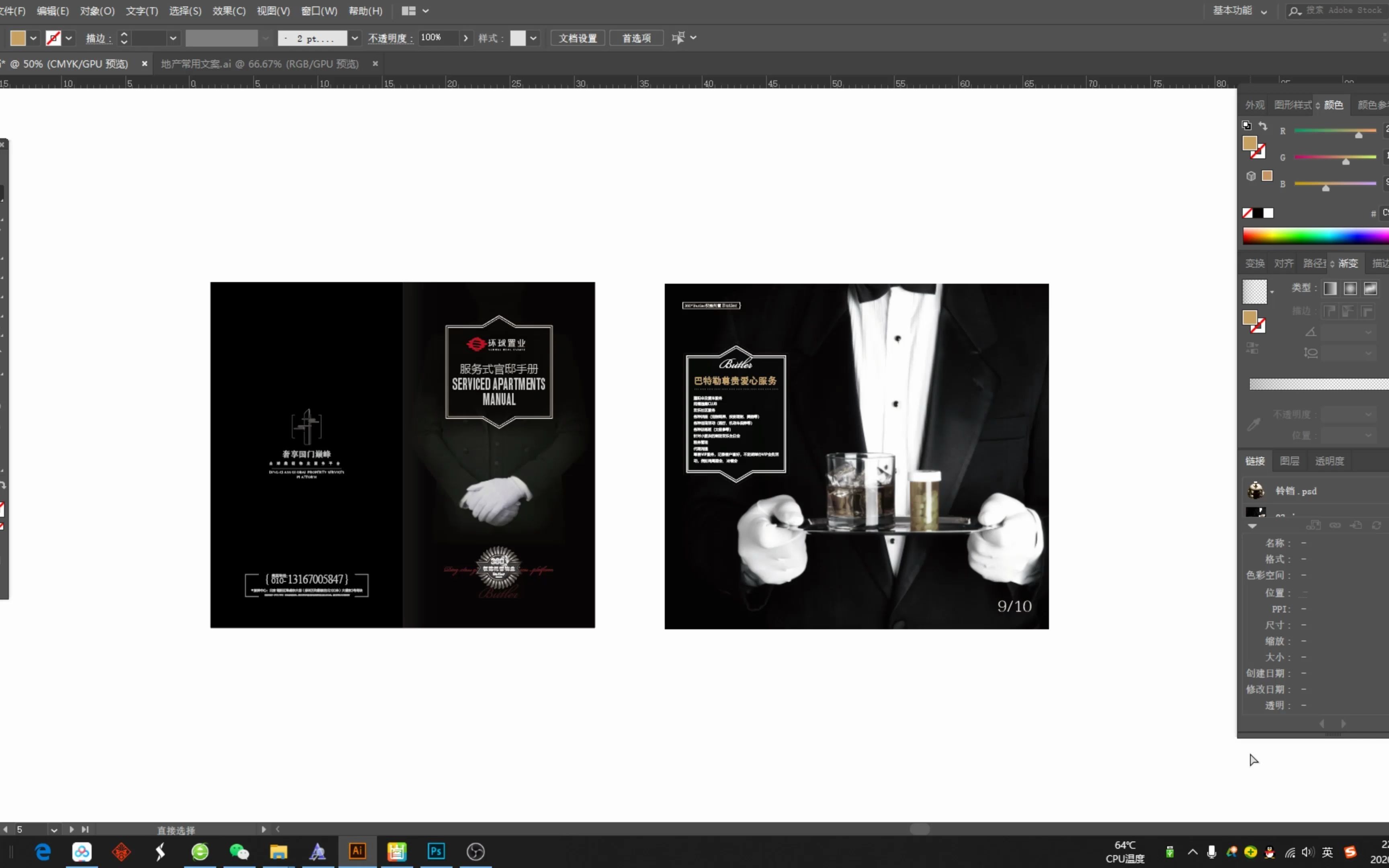Switch to the 图层 layers tab
This screenshot has height=868, width=1389.
click(1289, 461)
